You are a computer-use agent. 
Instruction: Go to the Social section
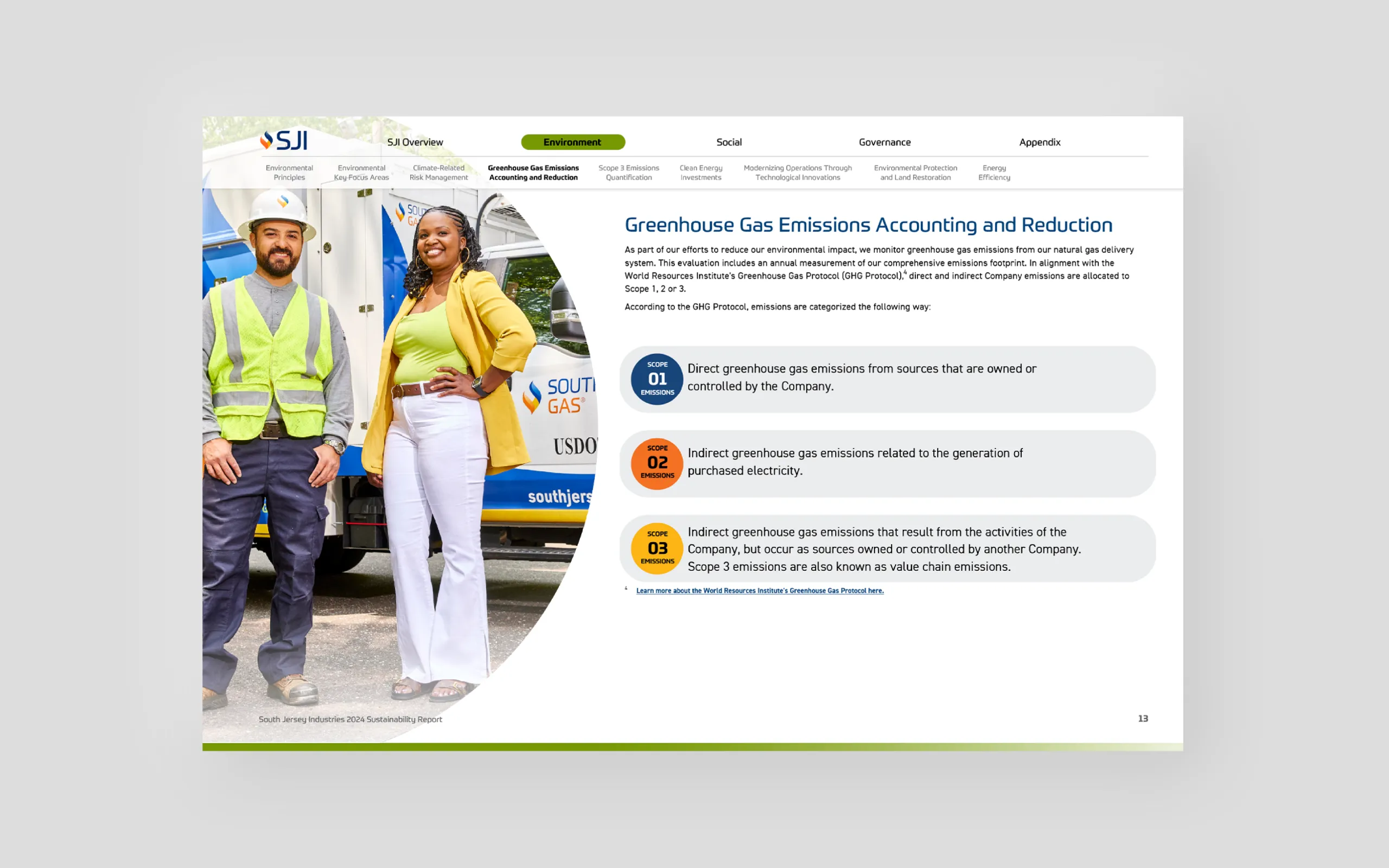[x=728, y=142]
